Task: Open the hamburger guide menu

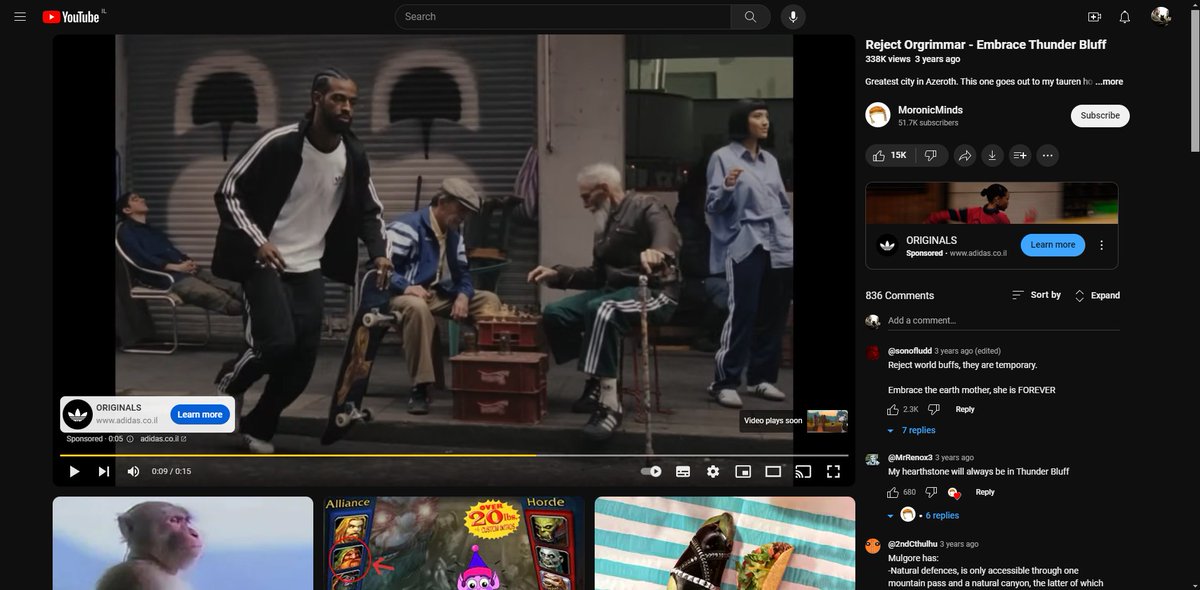Action: [x=20, y=17]
